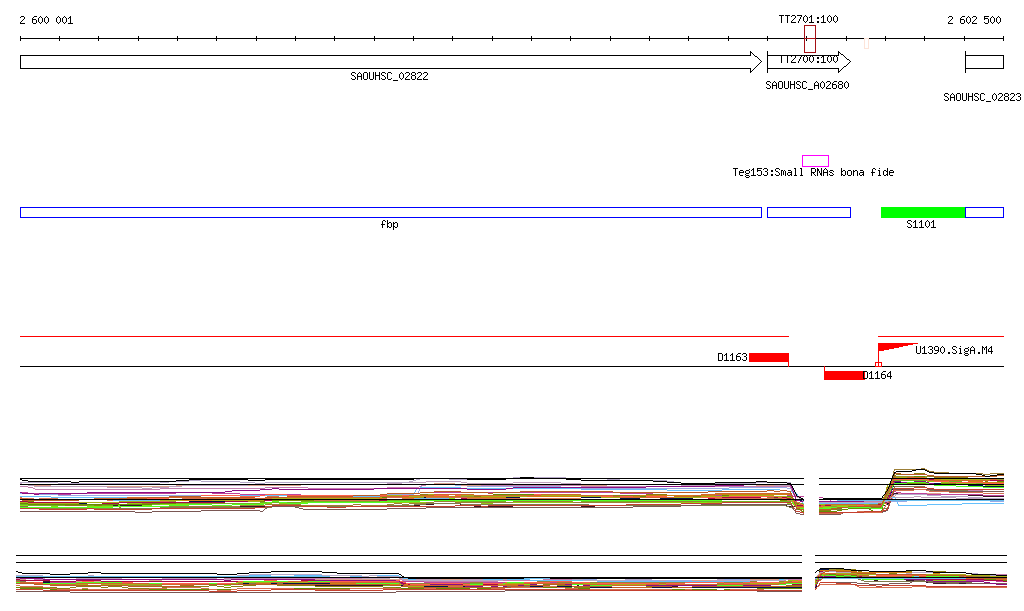Click the SAOUHSC_02823 gene box
Viewport: 1024px width, 611px height.
[x=984, y=62]
